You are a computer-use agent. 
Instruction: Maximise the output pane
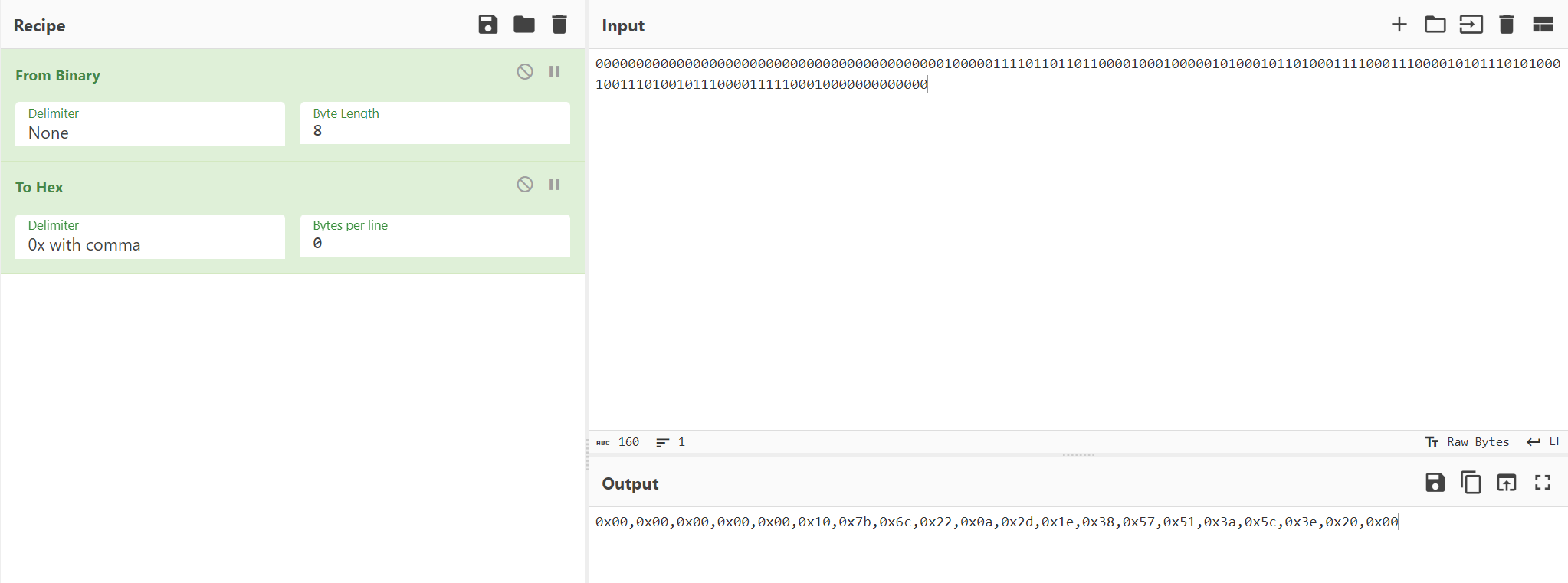1543,483
